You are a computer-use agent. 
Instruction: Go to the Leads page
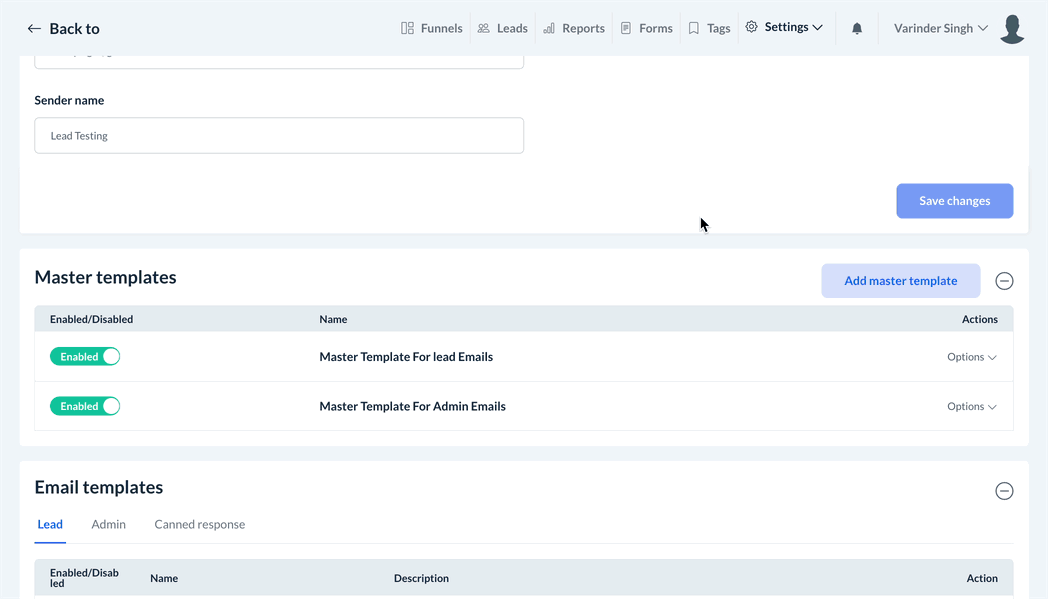click(x=503, y=28)
